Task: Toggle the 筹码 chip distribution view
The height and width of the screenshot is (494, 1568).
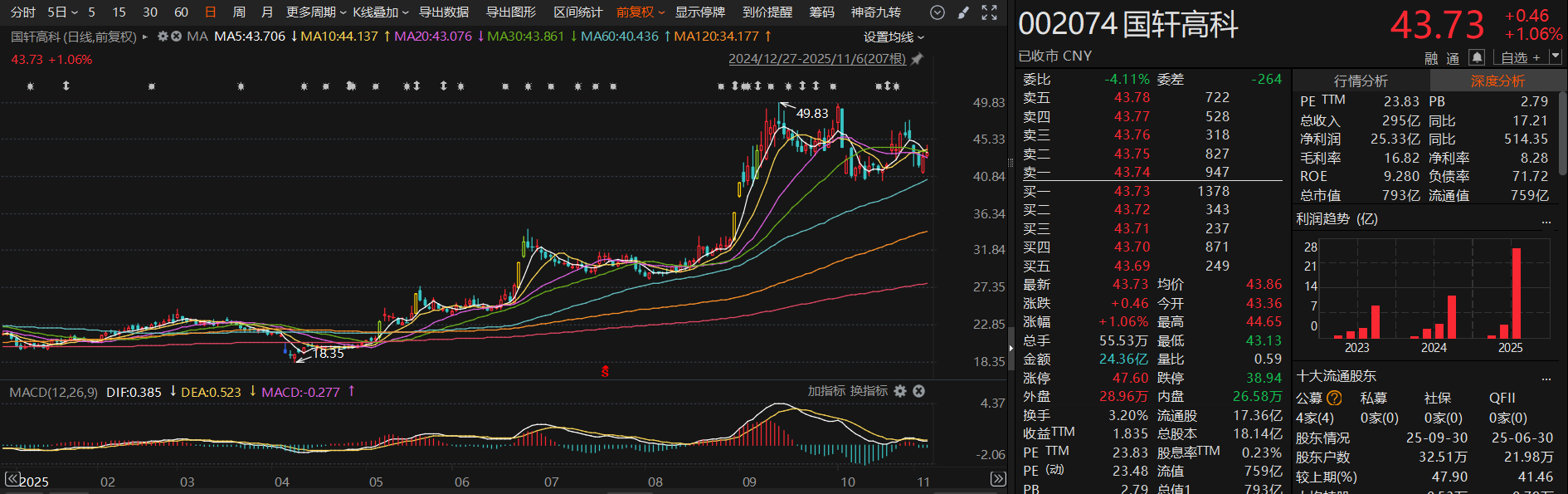Action: 821,12
